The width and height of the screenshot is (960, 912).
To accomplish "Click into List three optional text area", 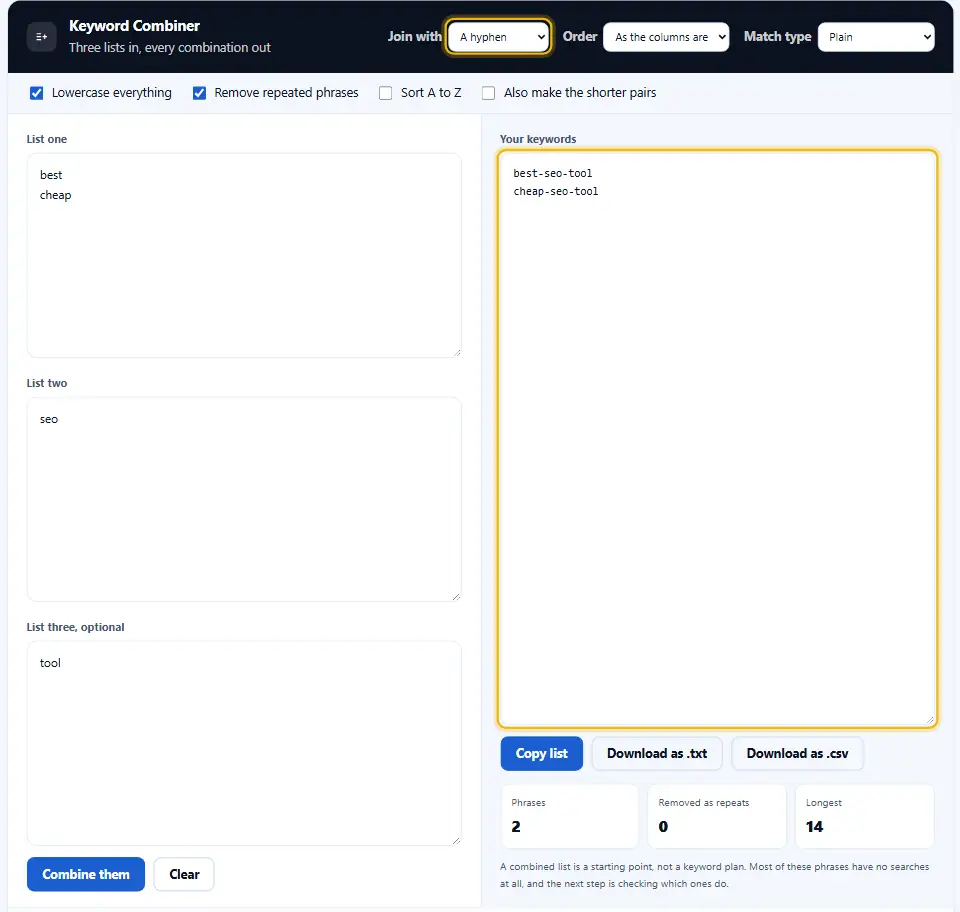I will point(244,743).
